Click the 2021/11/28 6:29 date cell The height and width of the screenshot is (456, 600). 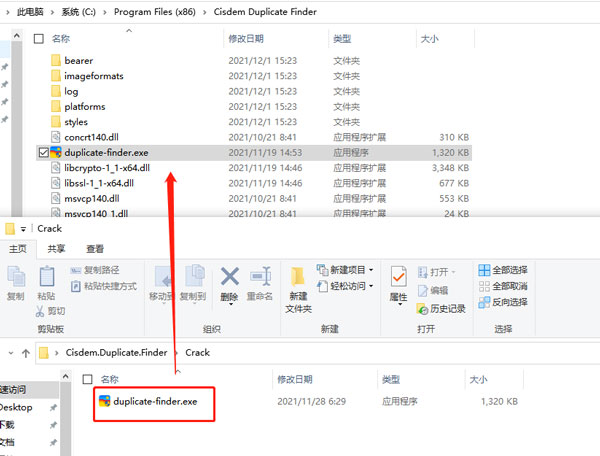click(311, 401)
